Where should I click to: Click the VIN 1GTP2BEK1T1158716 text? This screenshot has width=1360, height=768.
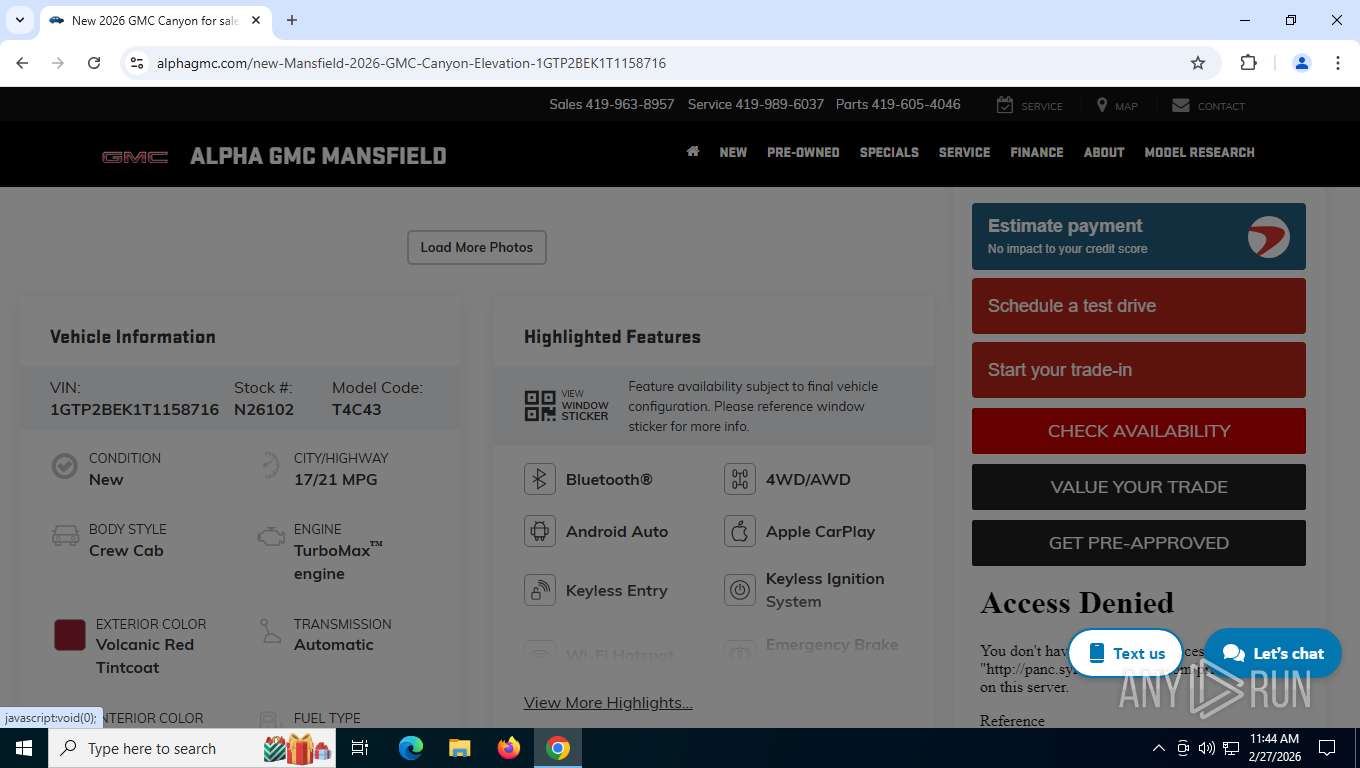coord(134,409)
